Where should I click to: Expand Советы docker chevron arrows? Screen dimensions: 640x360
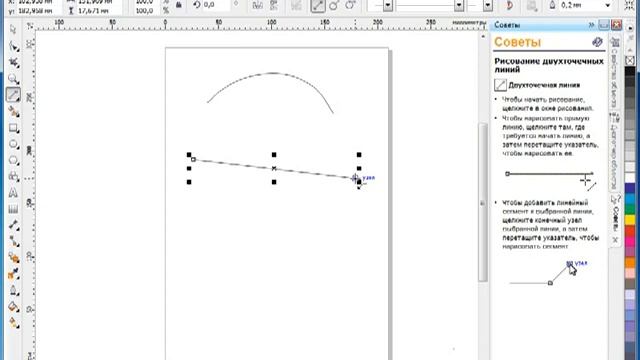pyautogui.click(x=591, y=25)
